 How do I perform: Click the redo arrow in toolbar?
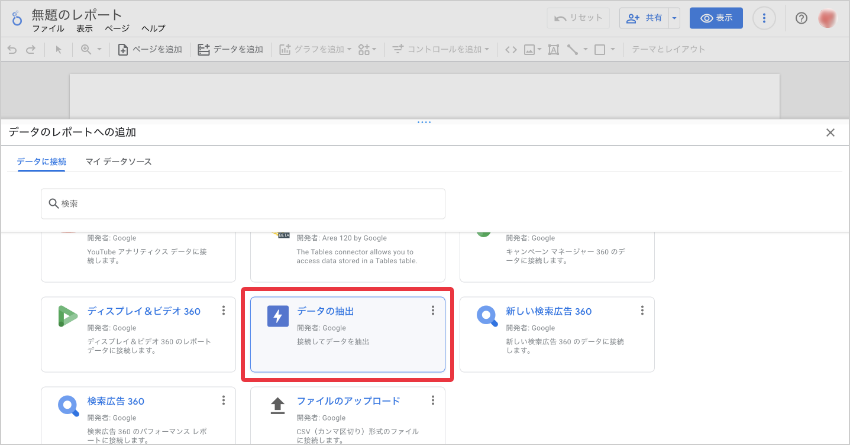pyautogui.click(x=31, y=49)
